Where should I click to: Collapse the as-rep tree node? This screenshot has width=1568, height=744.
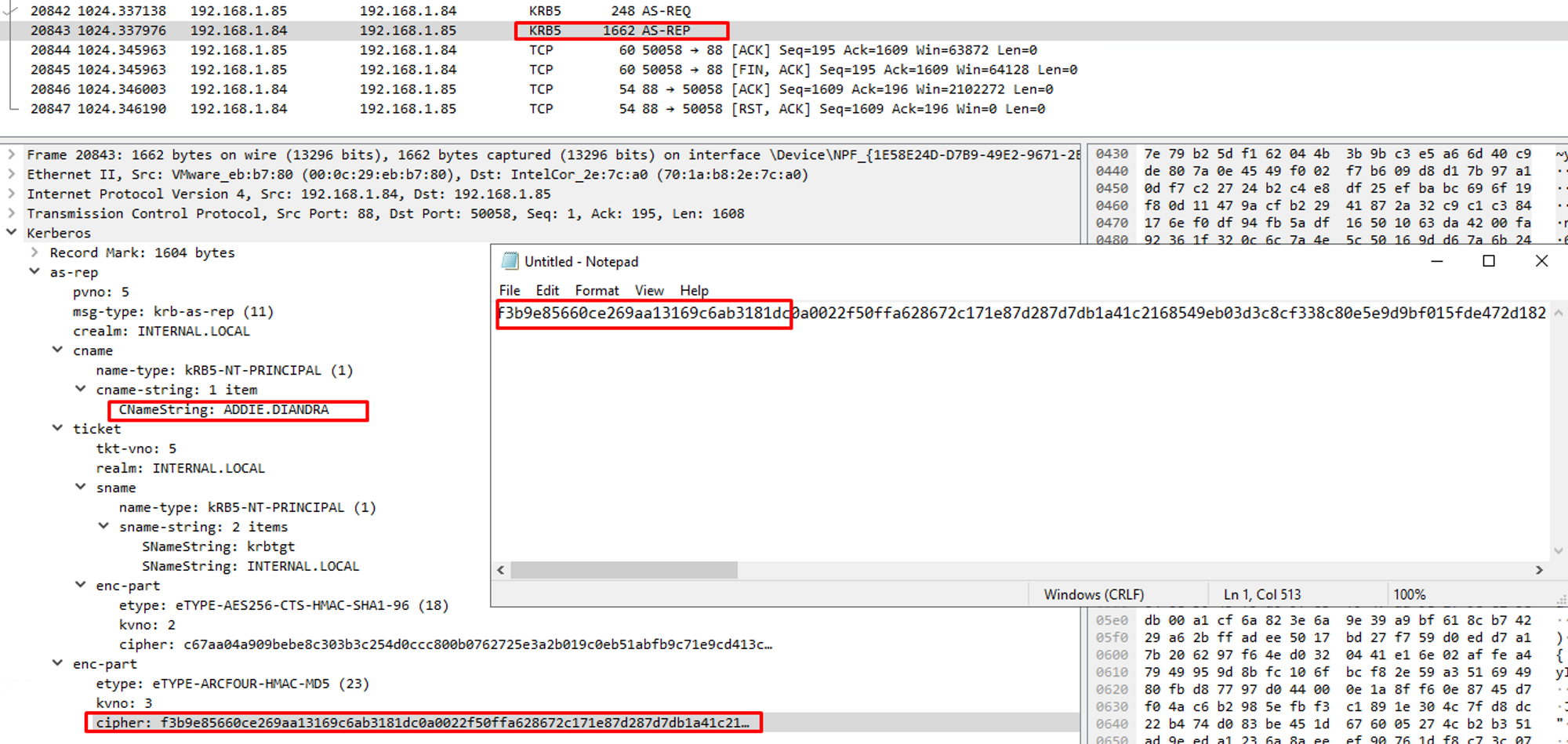click(34, 272)
